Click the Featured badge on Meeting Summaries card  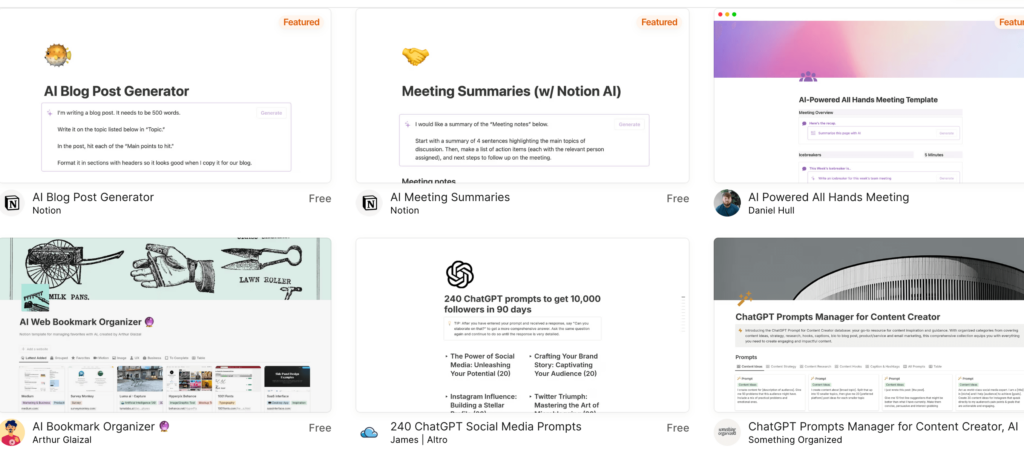[x=660, y=22]
